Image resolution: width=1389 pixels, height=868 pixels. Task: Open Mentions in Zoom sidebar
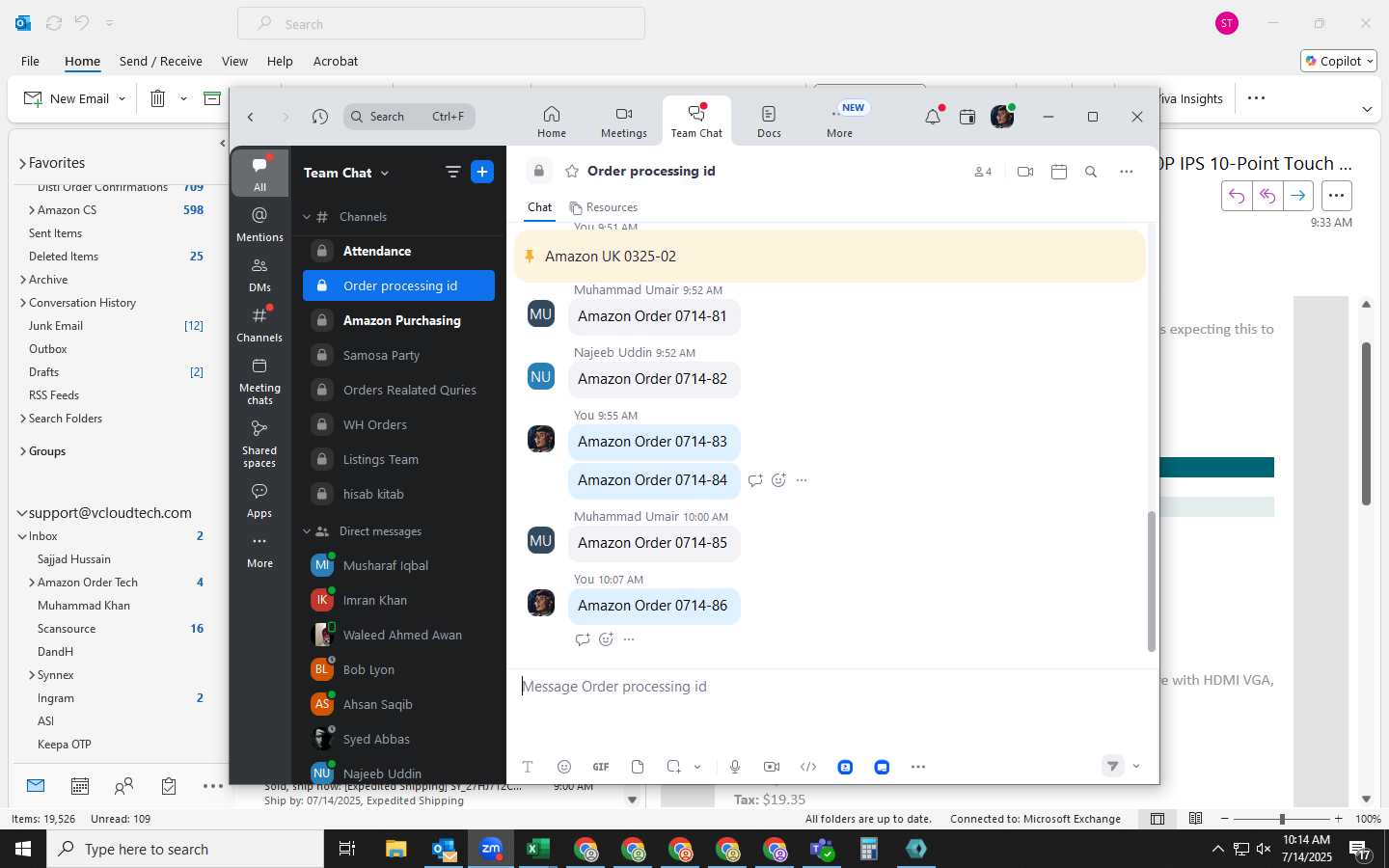coord(259,224)
